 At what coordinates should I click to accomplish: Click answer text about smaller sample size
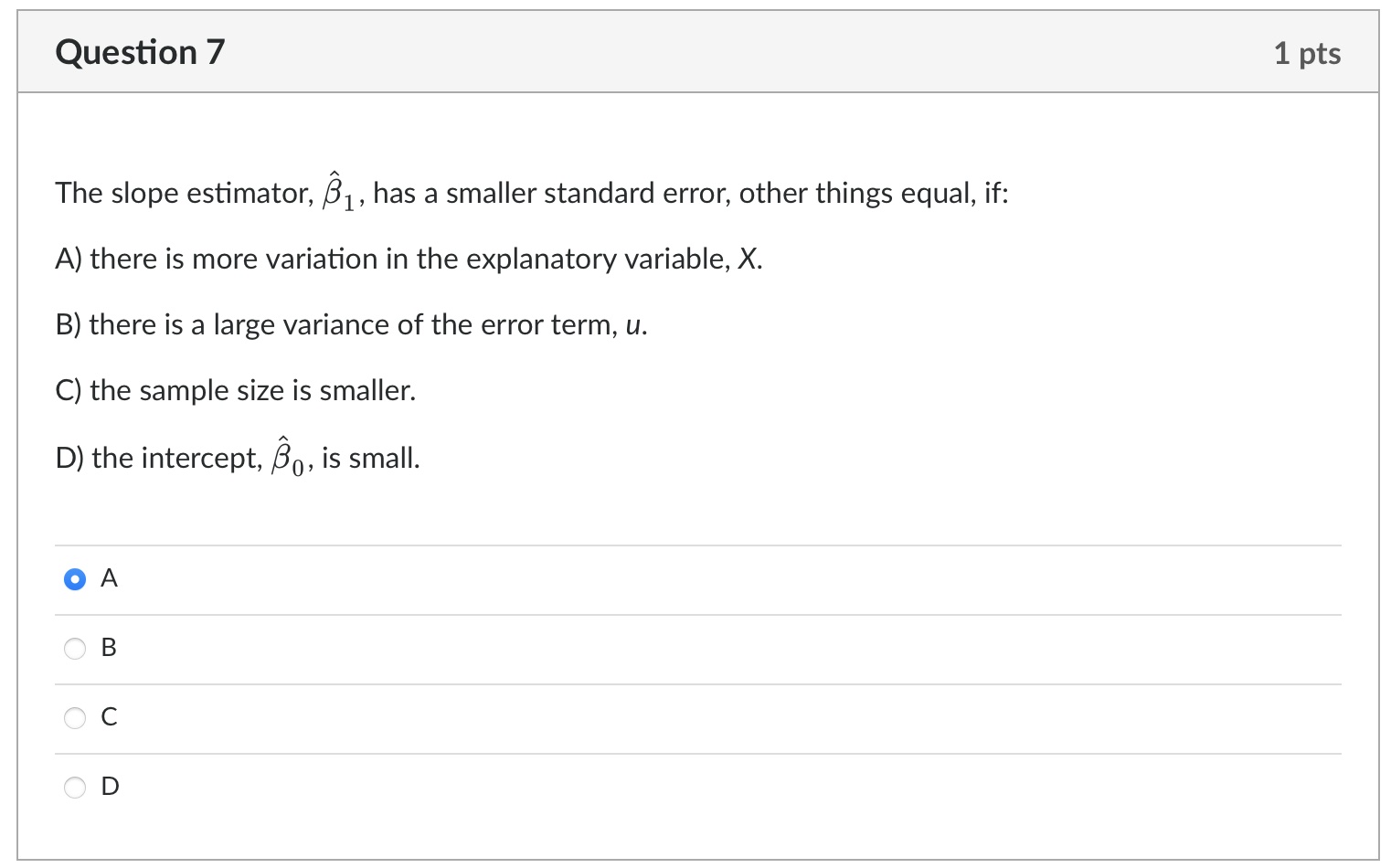point(235,390)
